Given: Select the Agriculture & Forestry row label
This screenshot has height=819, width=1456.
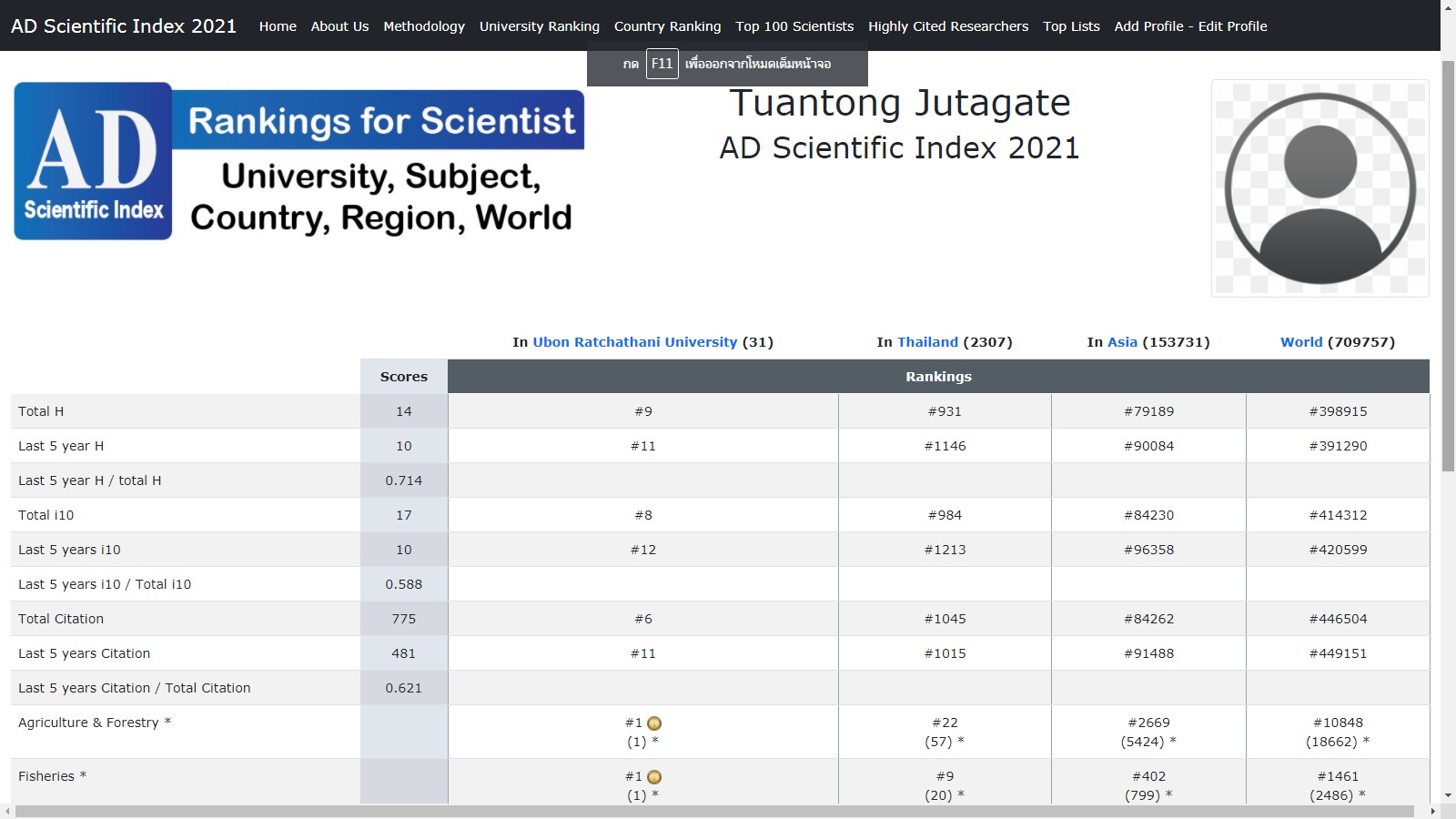Looking at the screenshot, I should coord(95,723).
